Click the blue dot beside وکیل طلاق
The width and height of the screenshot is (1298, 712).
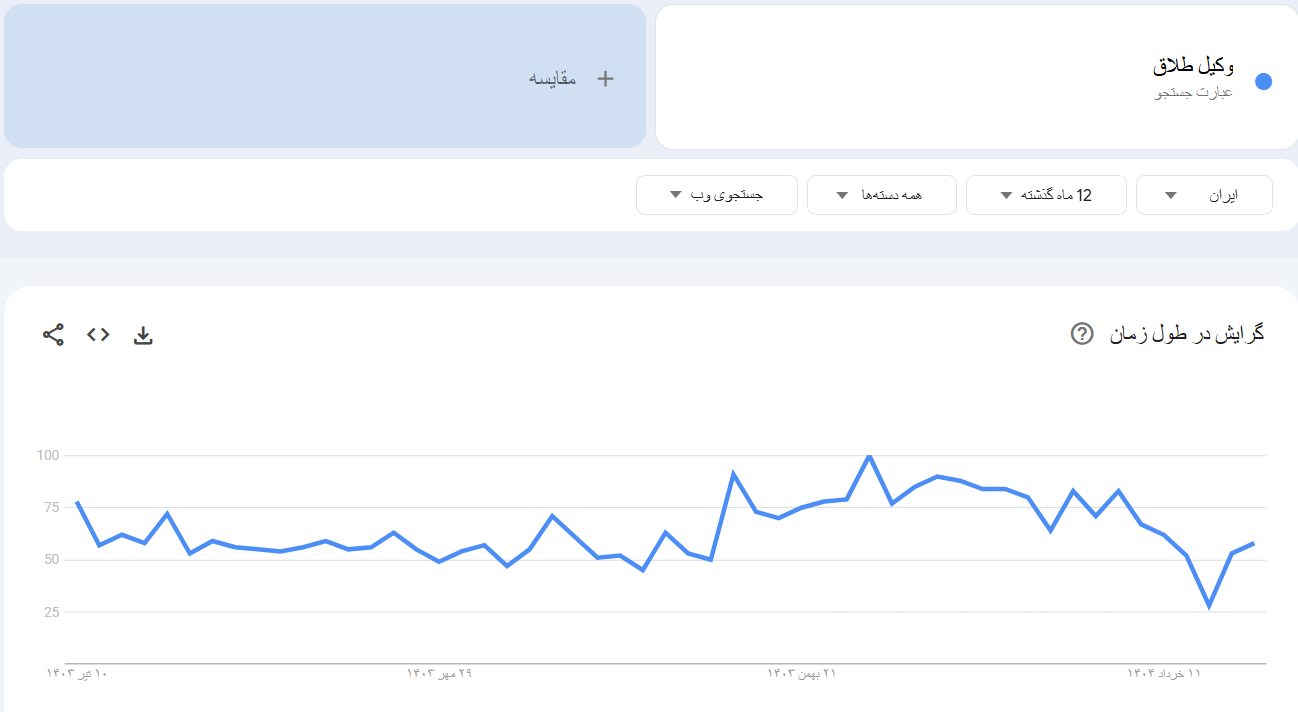(1263, 82)
